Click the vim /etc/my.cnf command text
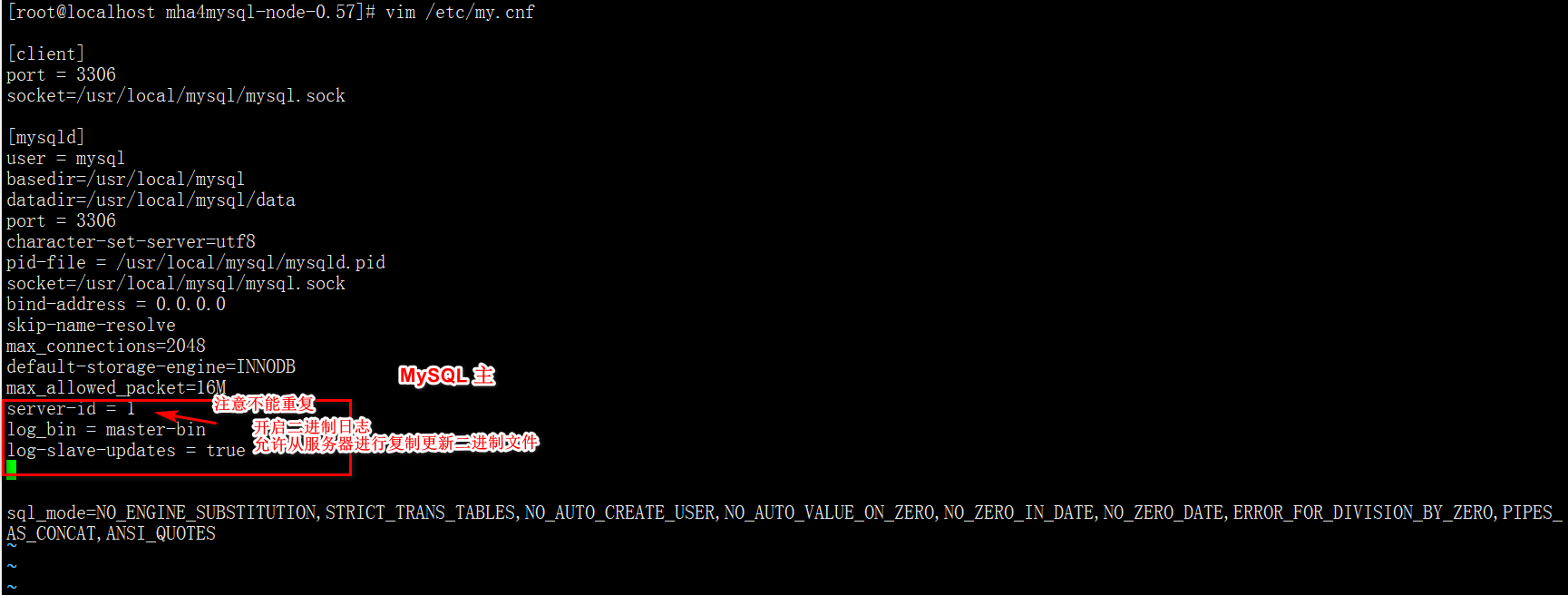This screenshot has height=595, width=1568. coord(460,13)
